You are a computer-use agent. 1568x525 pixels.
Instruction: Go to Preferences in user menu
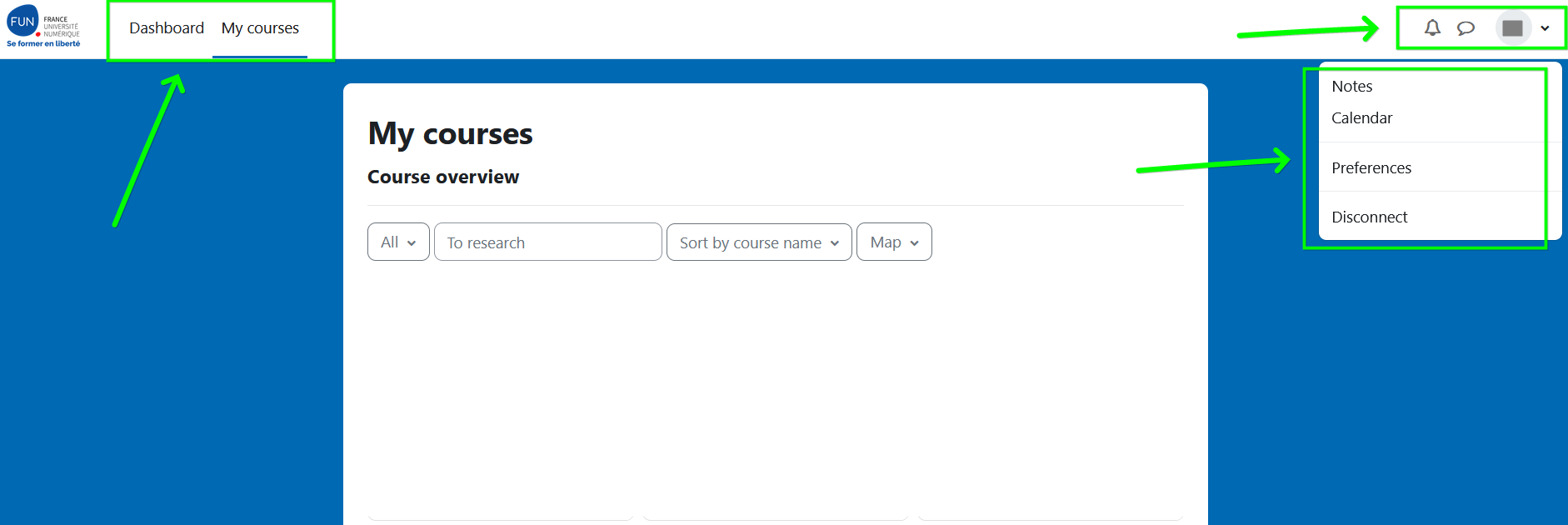coord(1371,168)
